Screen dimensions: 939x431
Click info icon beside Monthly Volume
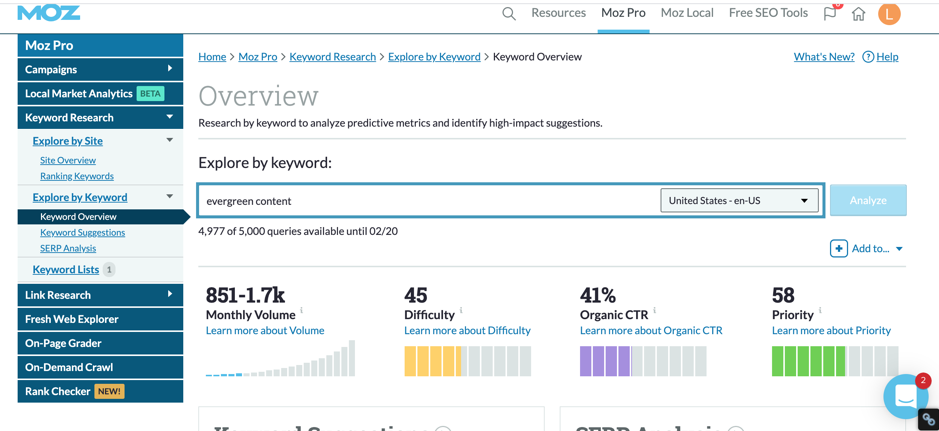tap(302, 310)
